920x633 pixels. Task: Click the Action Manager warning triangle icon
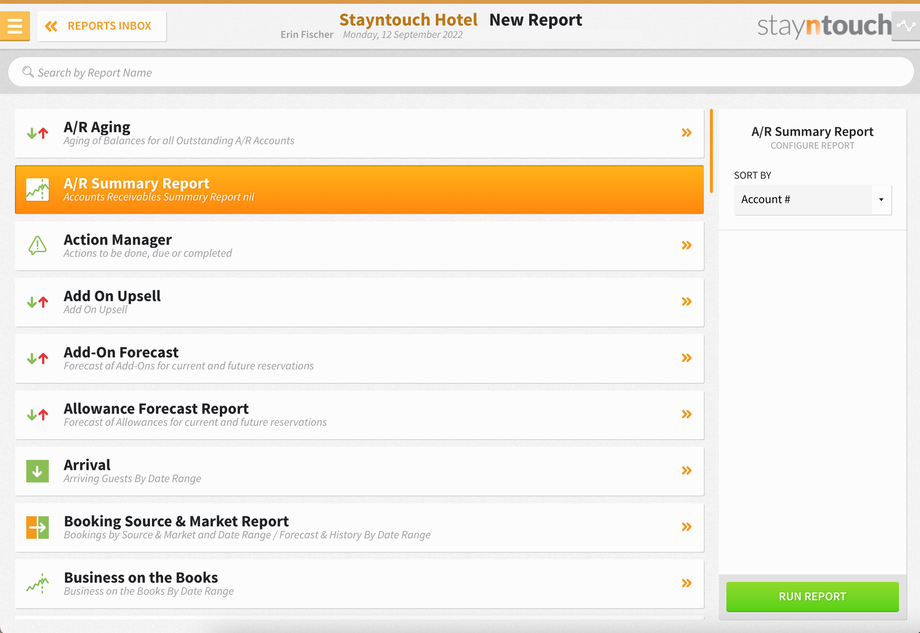tap(38, 245)
